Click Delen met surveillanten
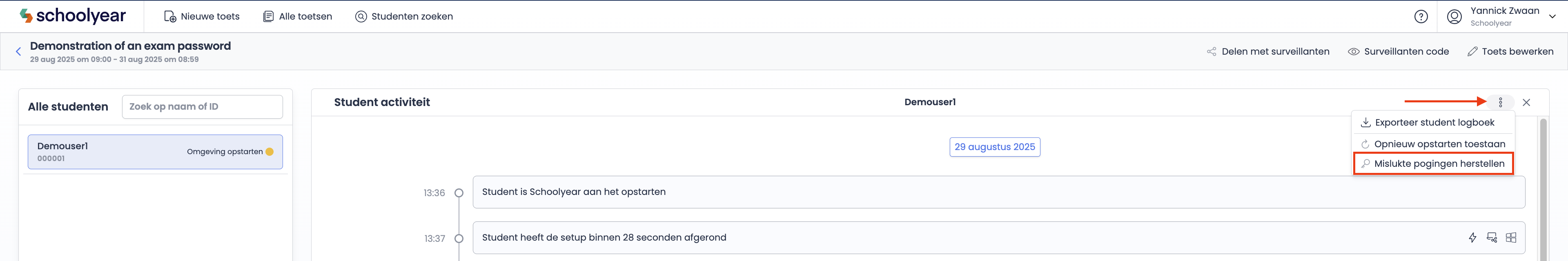 (1268, 52)
